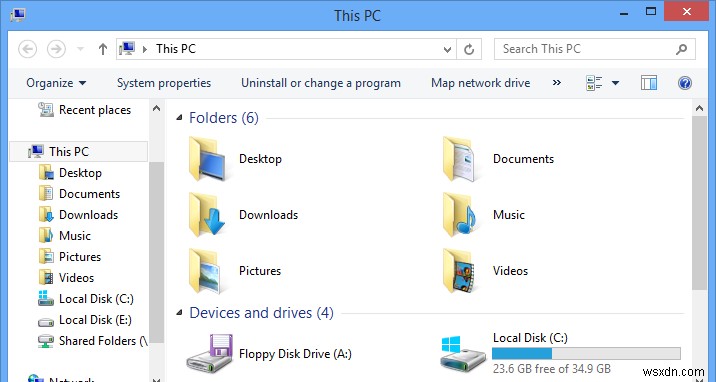This screenshot has height=382, width=716.
Task: Show more toolbar commands via chevron
Action: [557, 83]
